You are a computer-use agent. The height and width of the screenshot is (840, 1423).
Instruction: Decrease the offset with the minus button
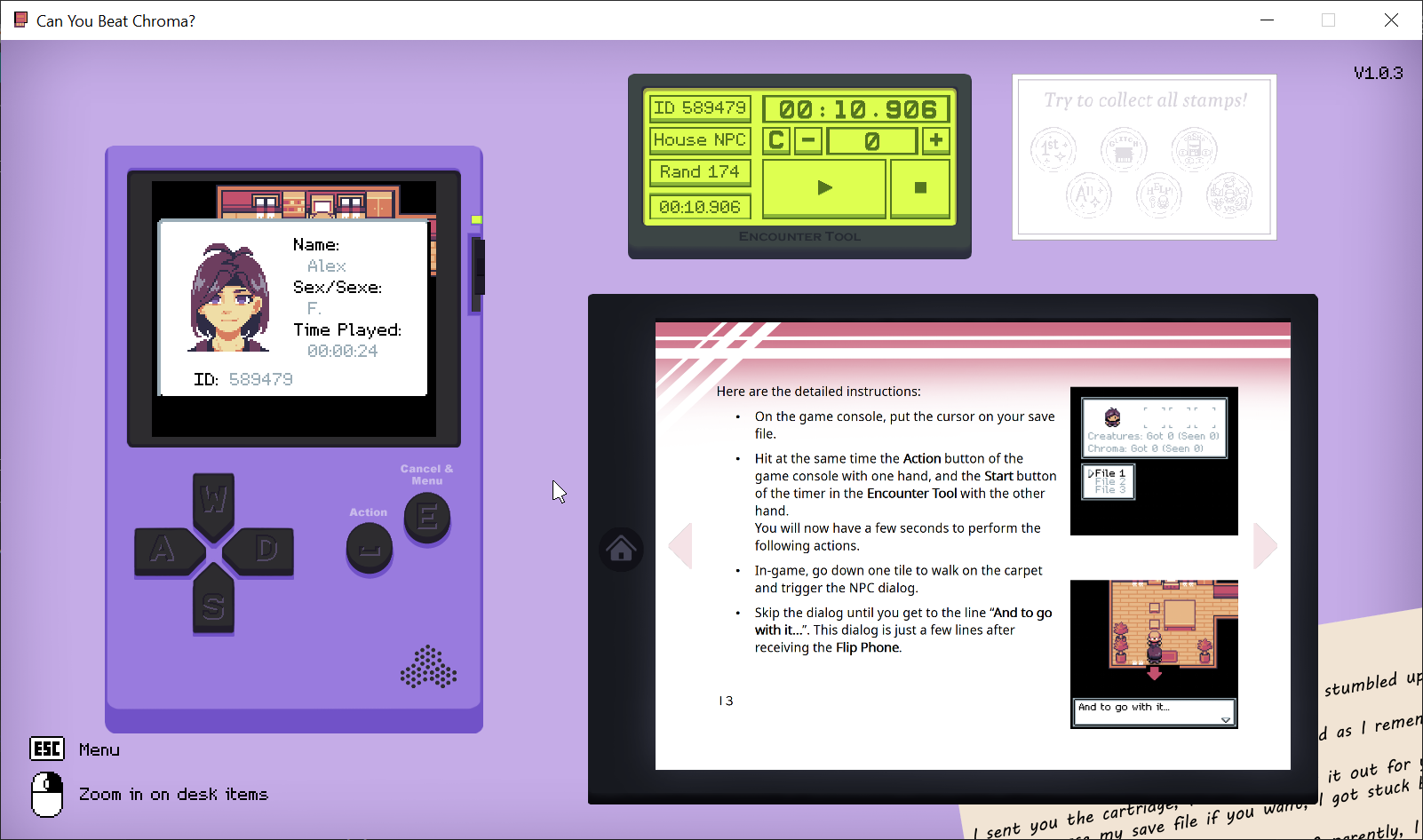808,140
